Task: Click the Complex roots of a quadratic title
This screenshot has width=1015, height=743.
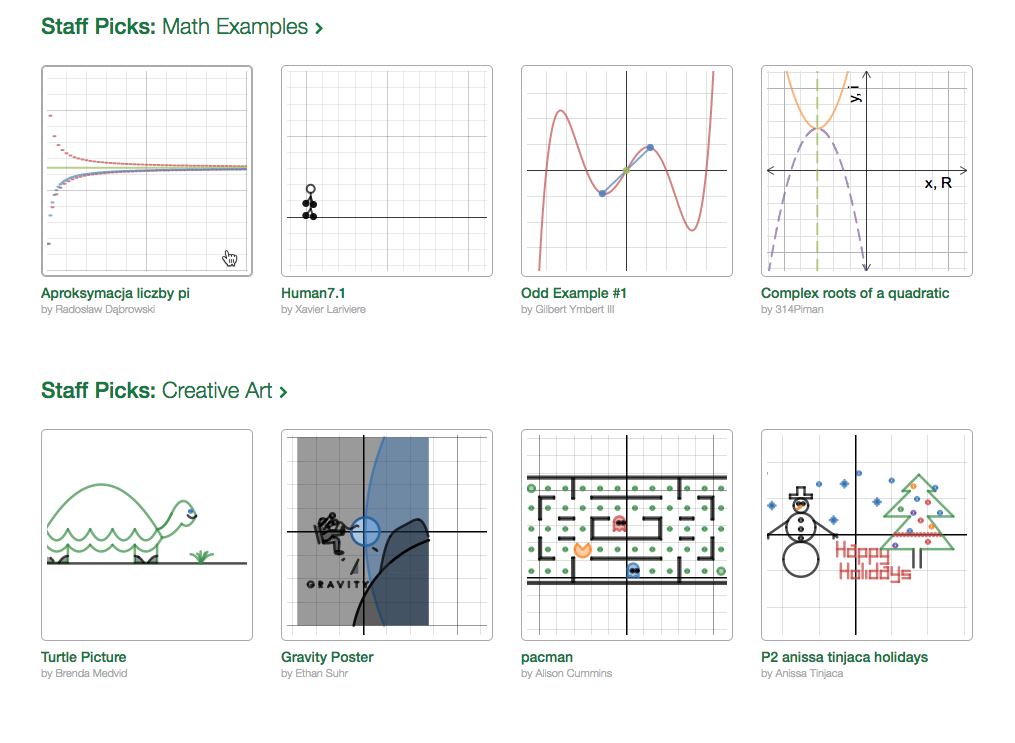Action: pos(855,293)
